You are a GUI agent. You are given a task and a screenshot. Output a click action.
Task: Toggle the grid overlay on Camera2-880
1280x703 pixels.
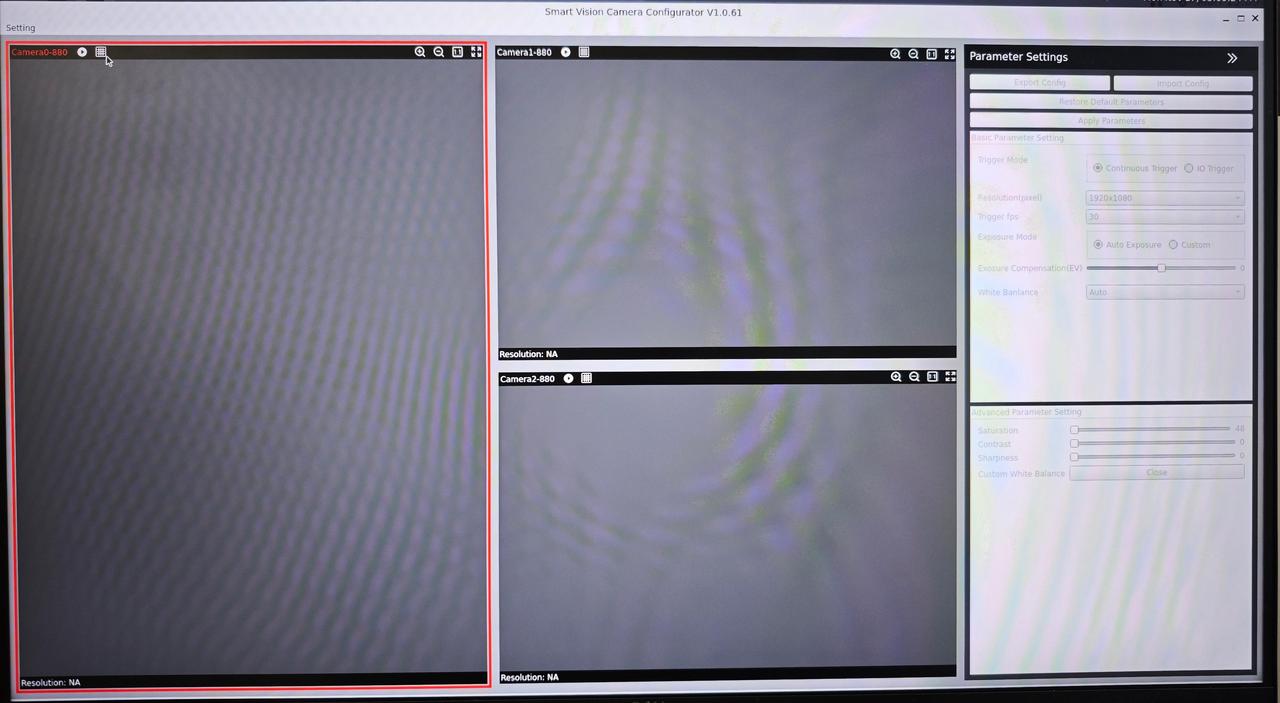point(586,378)
